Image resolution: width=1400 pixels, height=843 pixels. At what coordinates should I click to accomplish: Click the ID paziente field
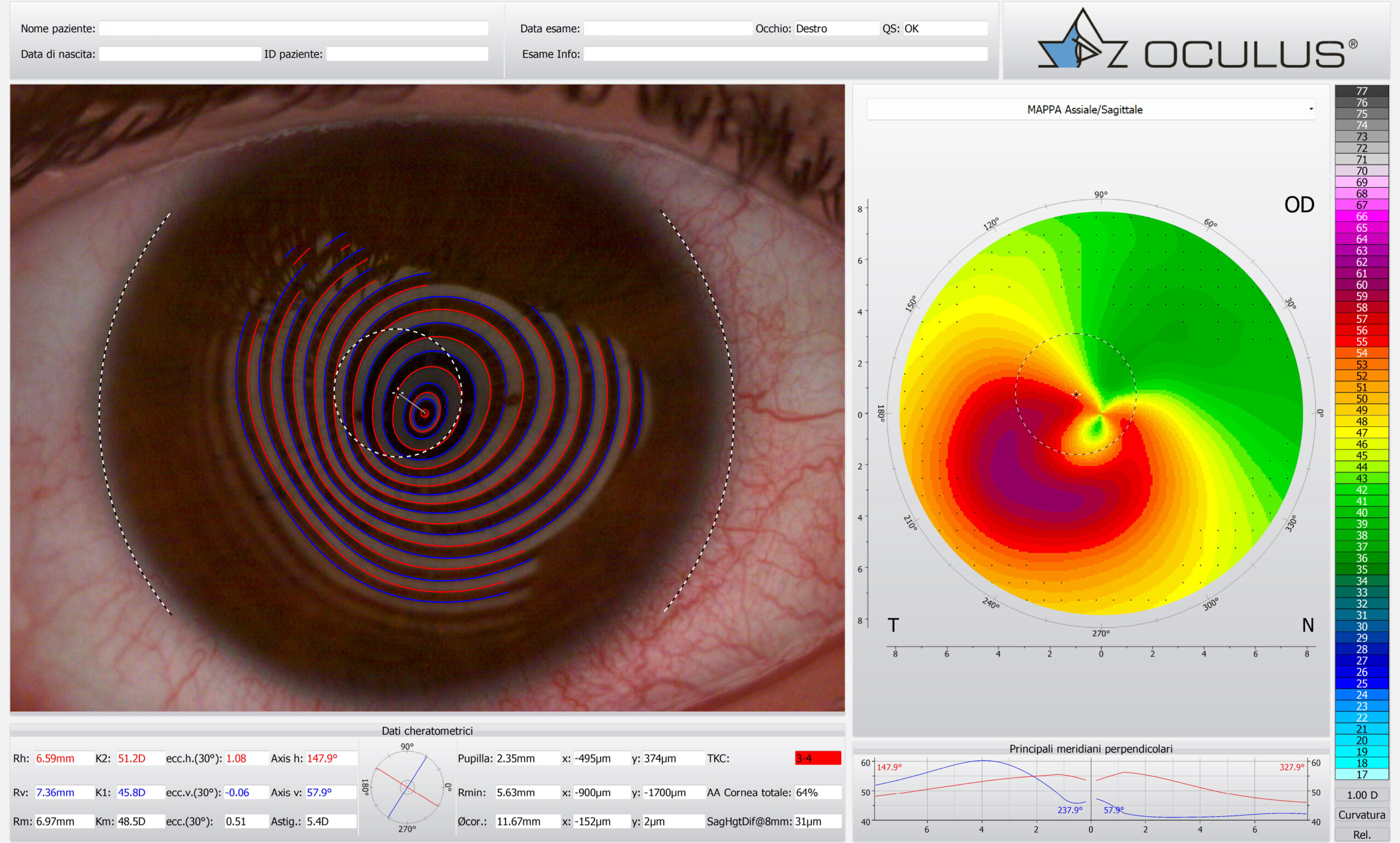click(x=407, y=54)
